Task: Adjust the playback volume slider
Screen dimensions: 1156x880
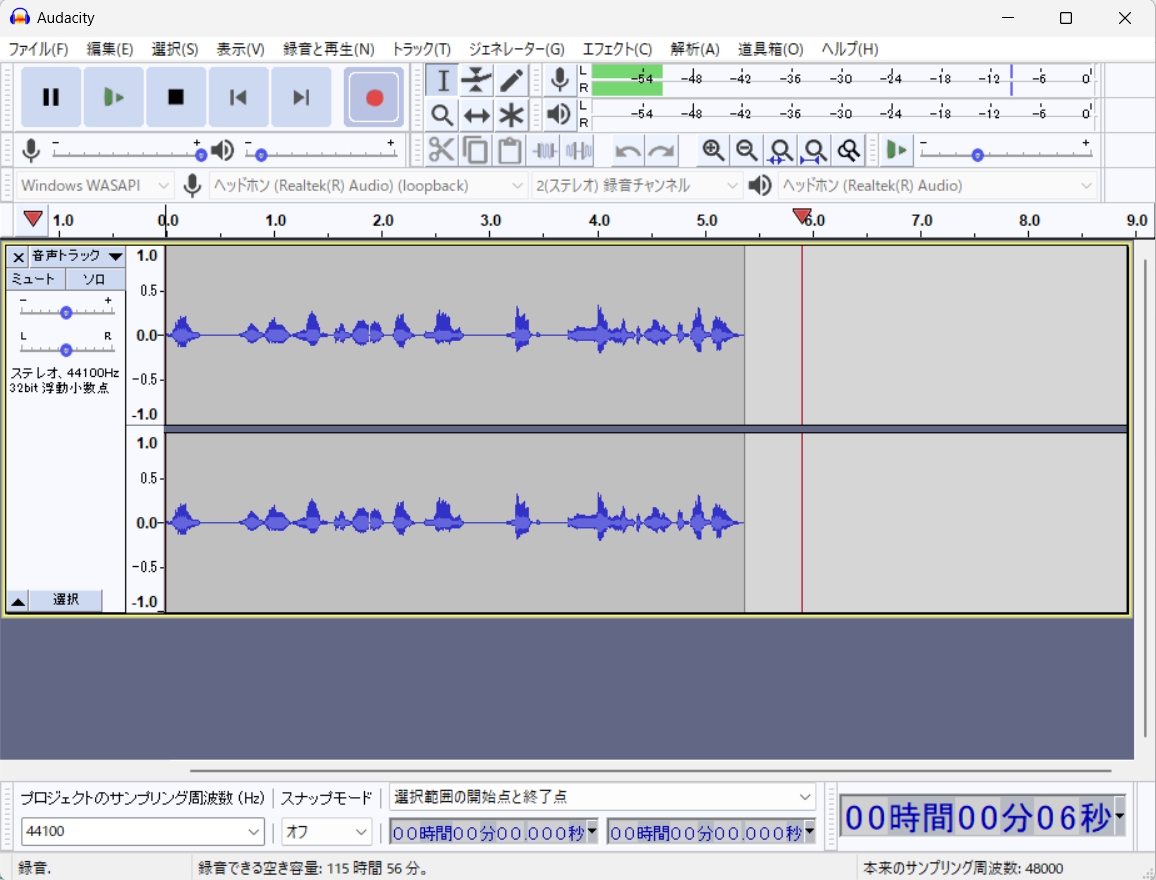Action: click(x=262, y=154)
